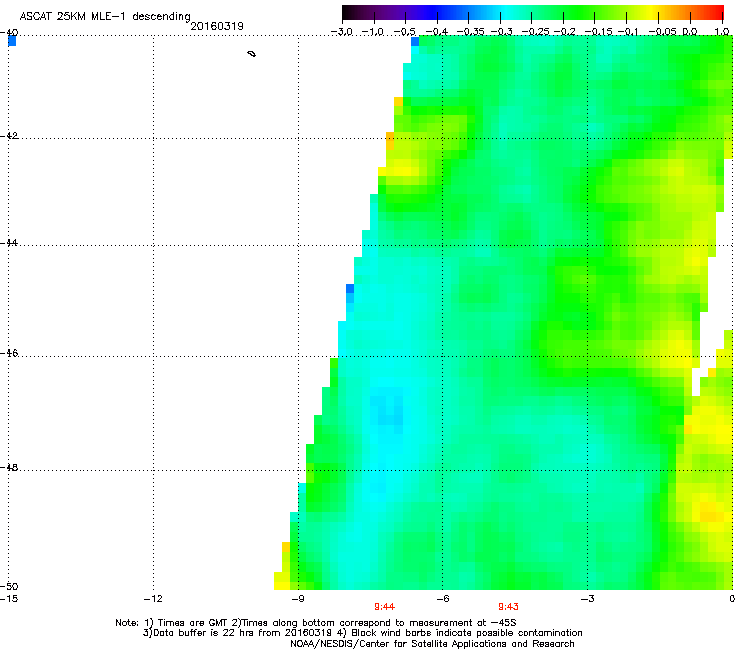The width and height of the screenshot is (740, 650).
Task: Click the small black island outline
Action: [x=252, y=54]
